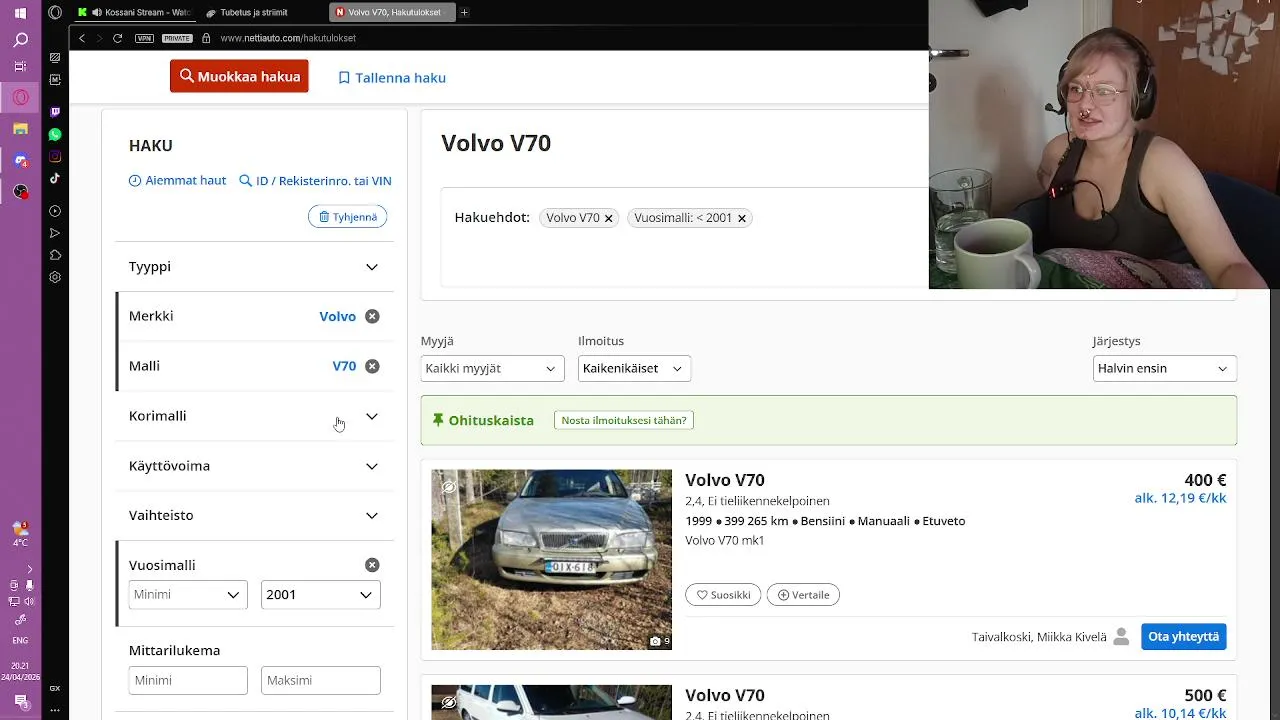Screen dimensions: 1280x720
Task: Open GX Control in sidebar
Action: tap(55, 688)
